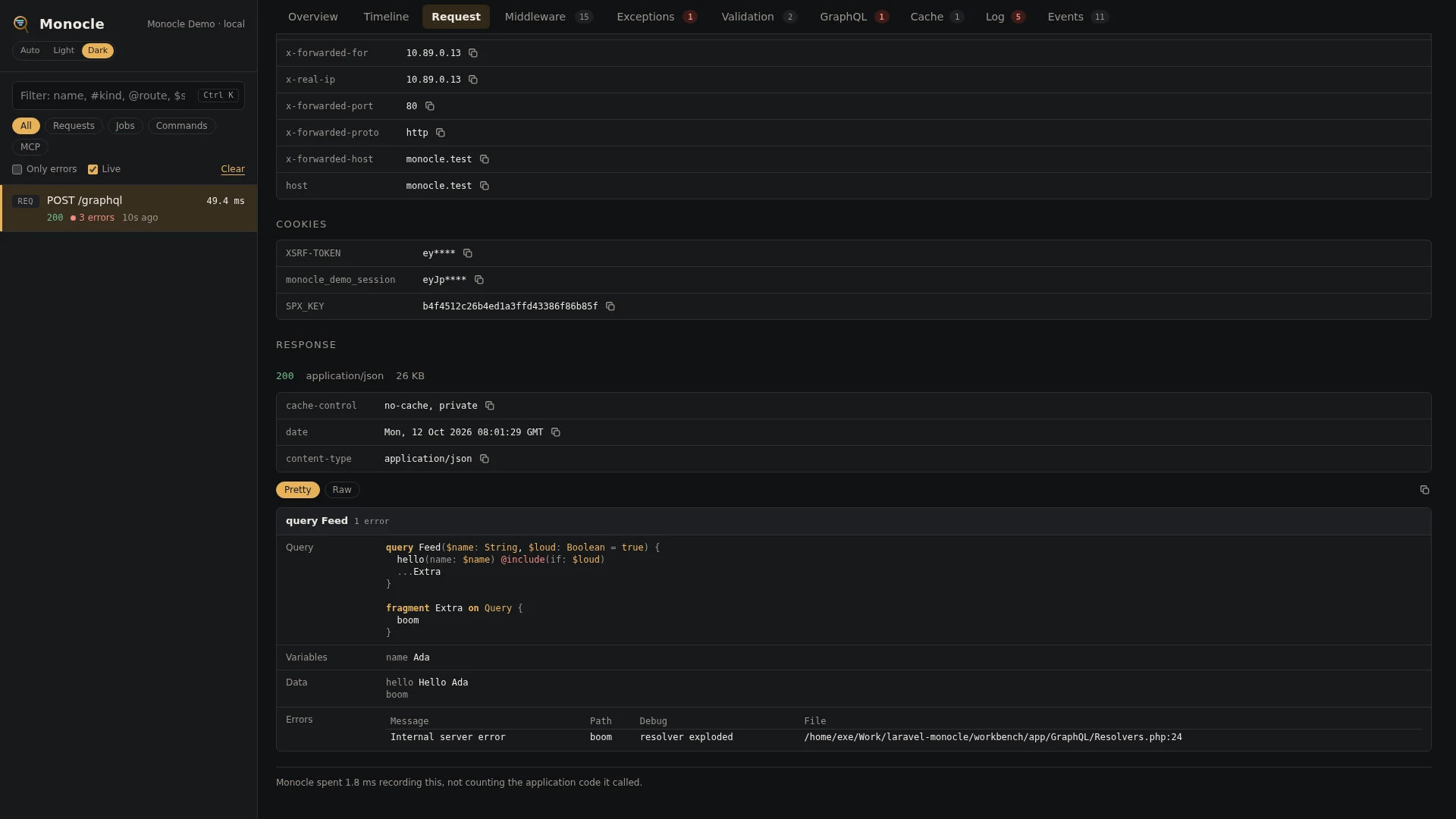This screenshot has width=1456, height=819.
Task: Select the Dark theme option
Action: tap(98, 51)
